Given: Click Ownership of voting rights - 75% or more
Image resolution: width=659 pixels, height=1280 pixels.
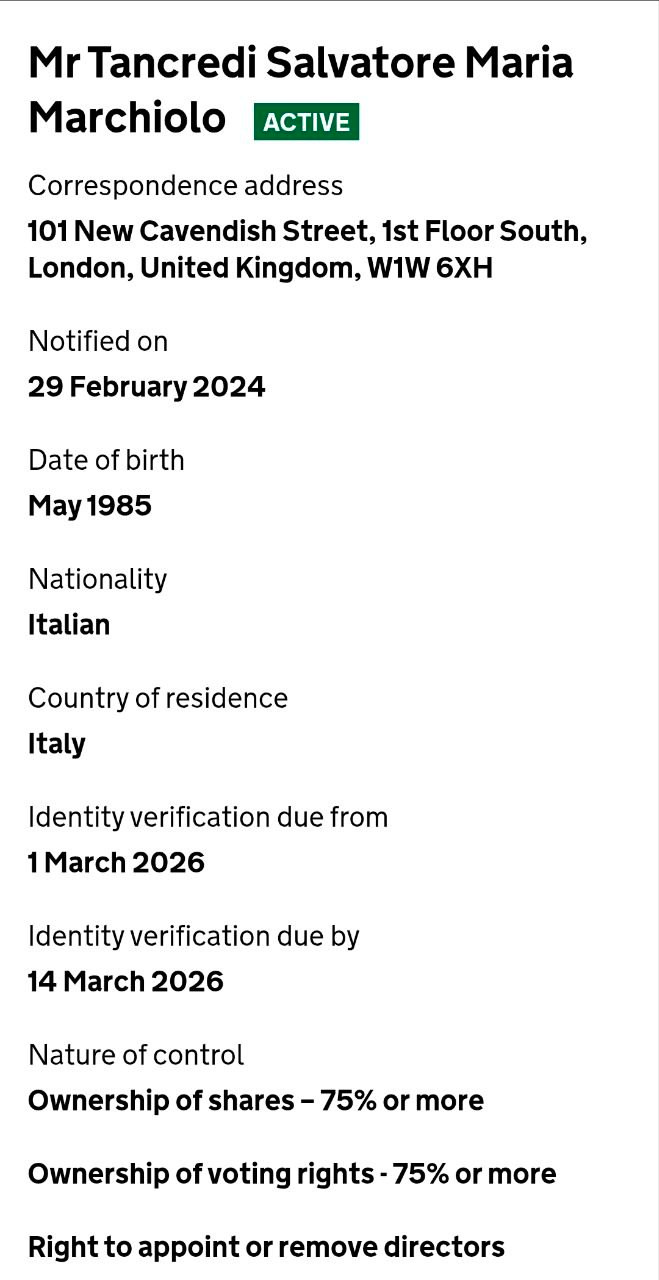Looking at the screenshot, I should (292, 1174).
